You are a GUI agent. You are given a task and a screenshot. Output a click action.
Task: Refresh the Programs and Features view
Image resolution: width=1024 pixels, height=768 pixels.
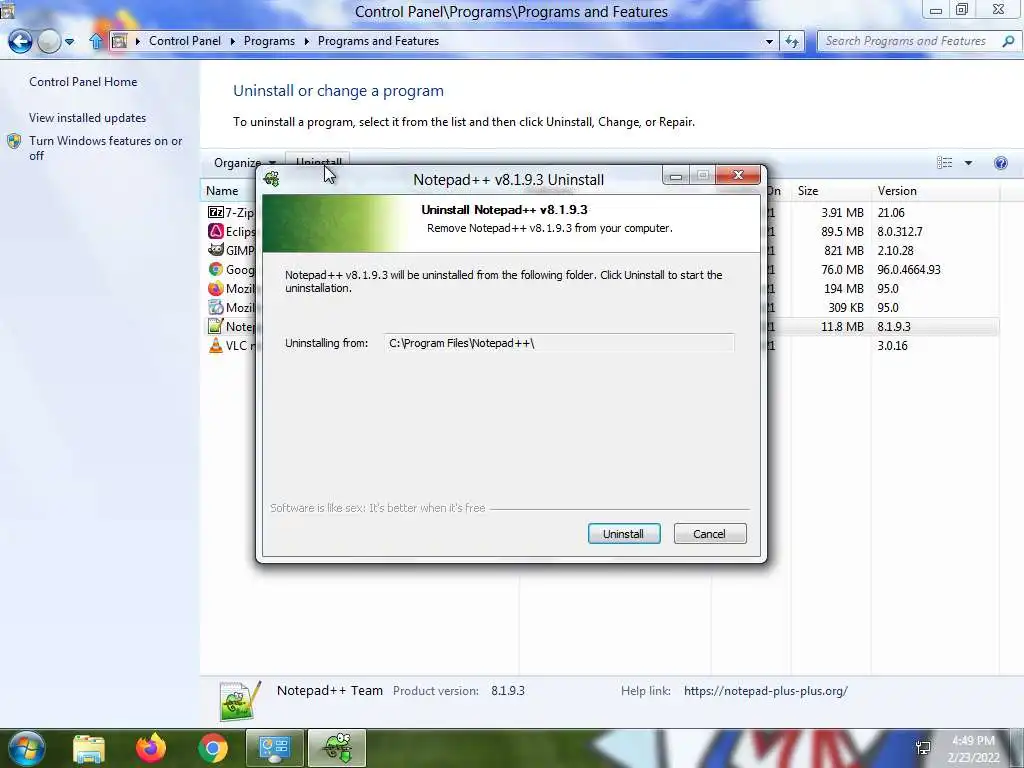click(792, 41)
